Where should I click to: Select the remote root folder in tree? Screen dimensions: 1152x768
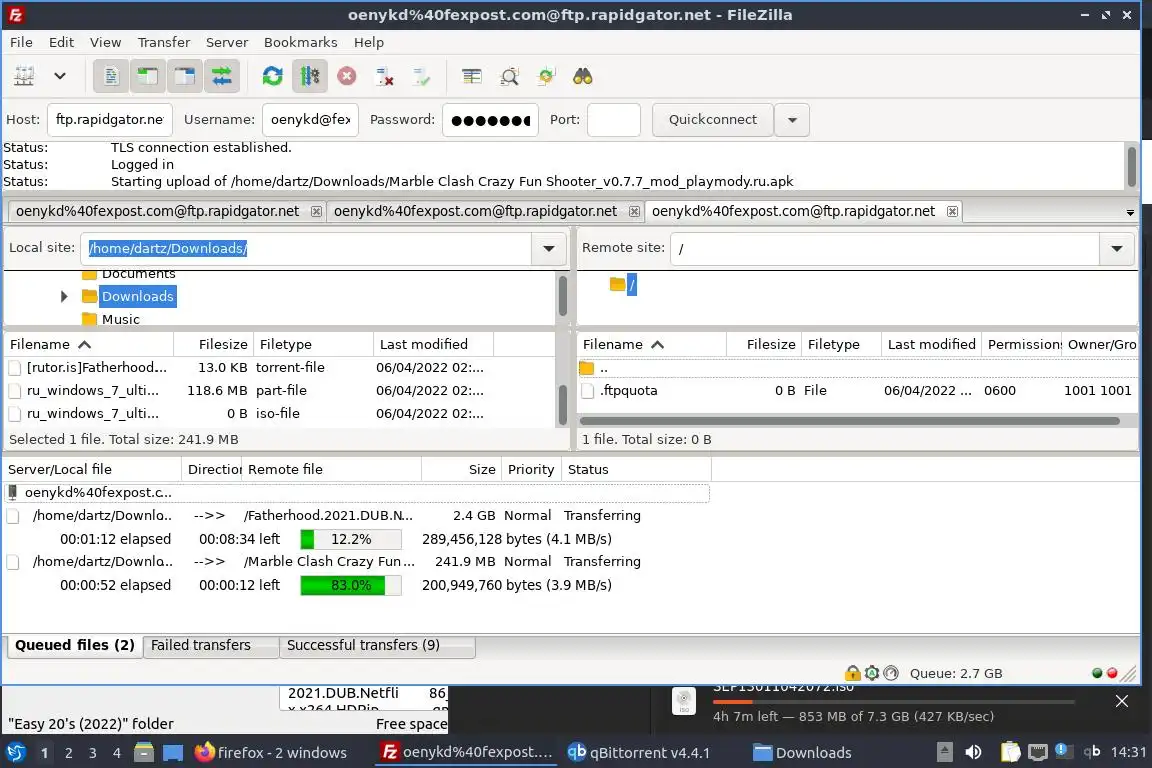click(632, 284)
